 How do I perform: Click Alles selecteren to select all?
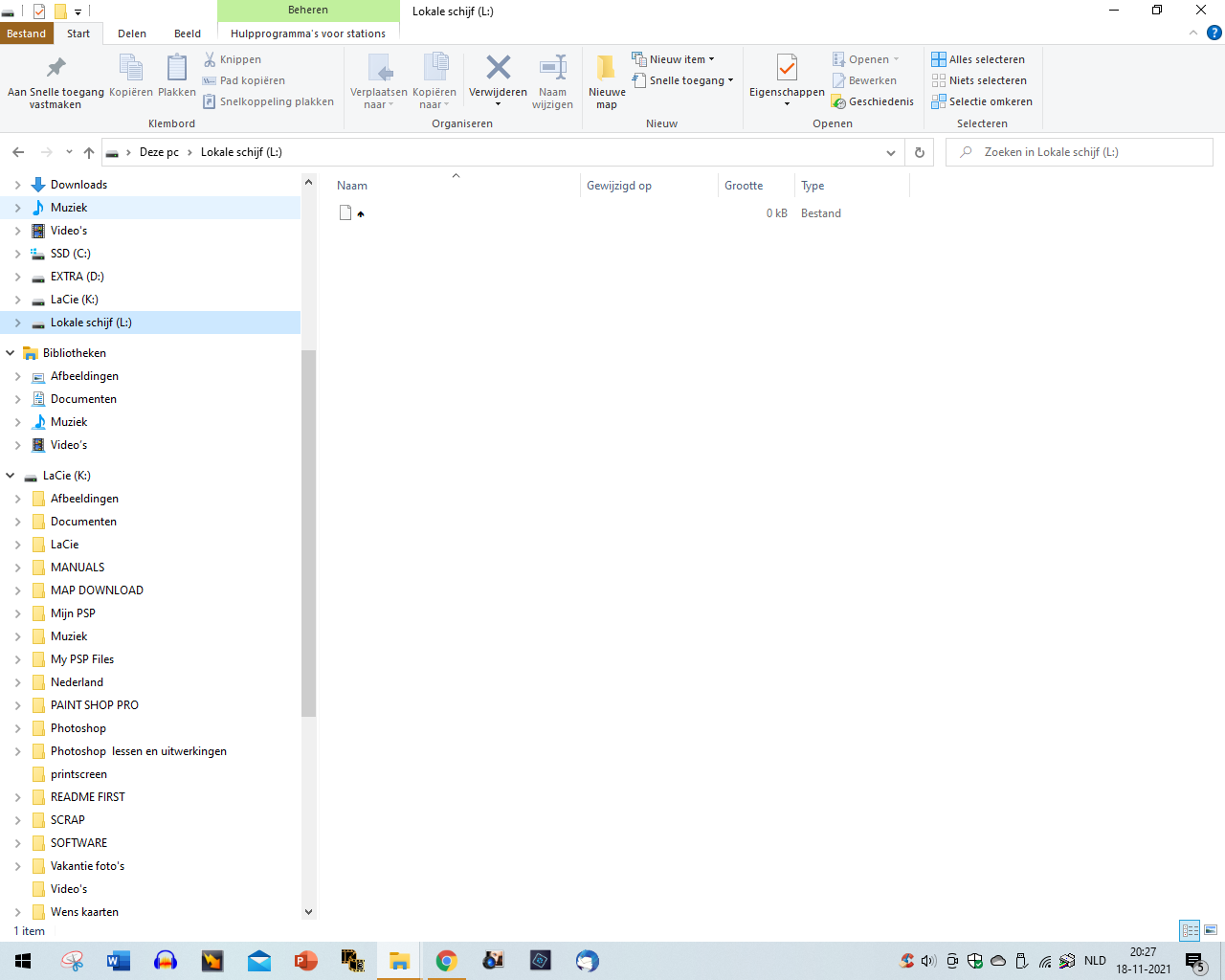click(x=978, y=59)
